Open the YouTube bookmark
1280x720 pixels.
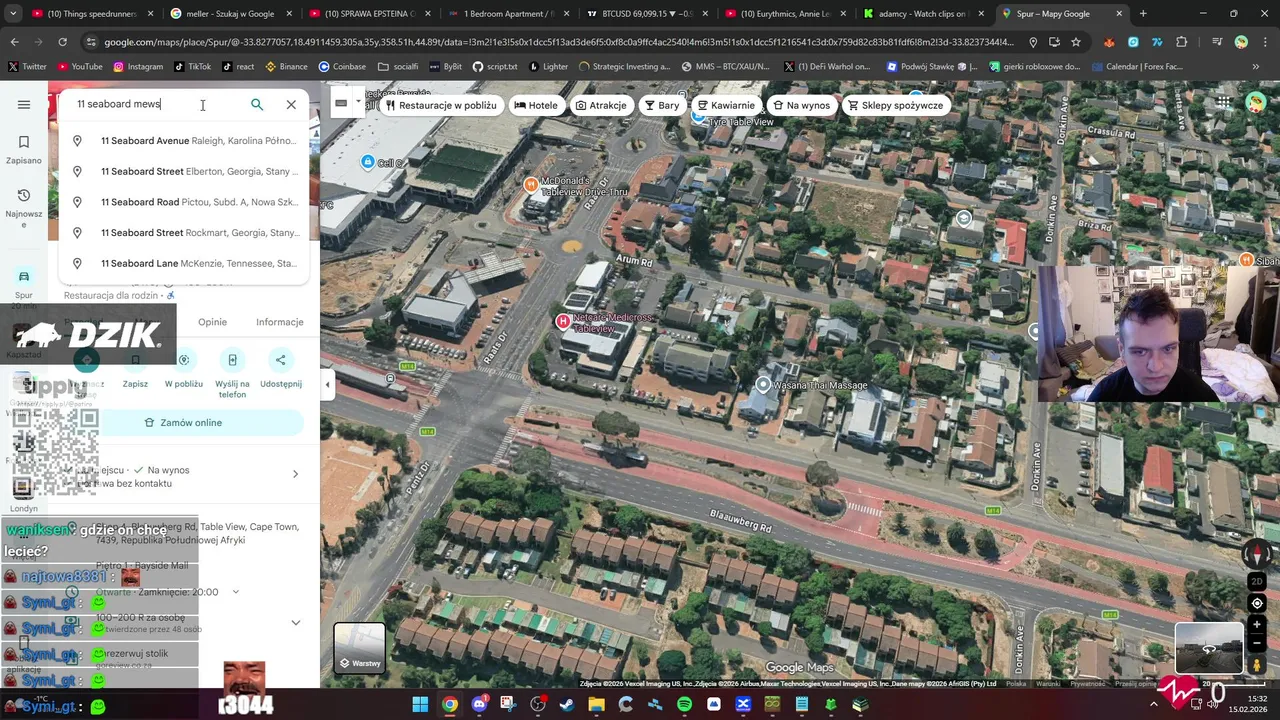80,67
